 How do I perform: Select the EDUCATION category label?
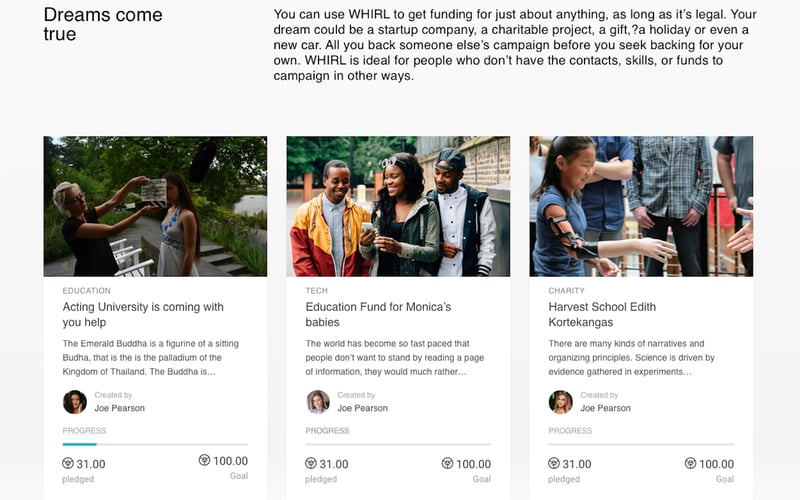coord(86,291)
